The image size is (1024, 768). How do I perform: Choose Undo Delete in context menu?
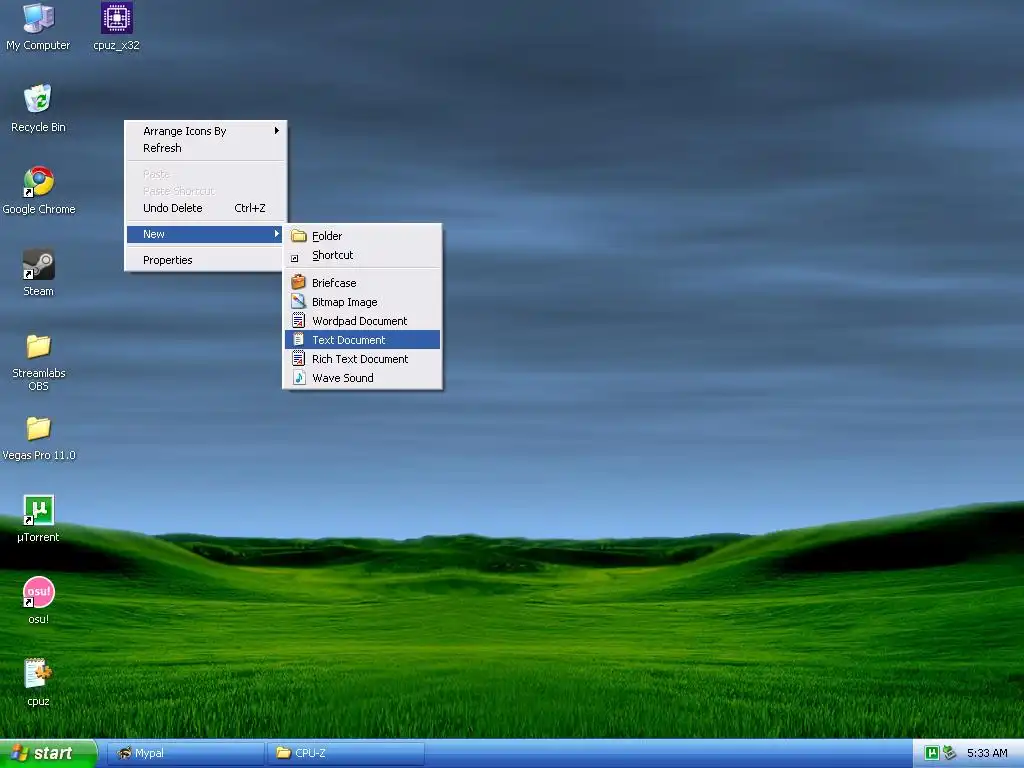coord(206,208)
